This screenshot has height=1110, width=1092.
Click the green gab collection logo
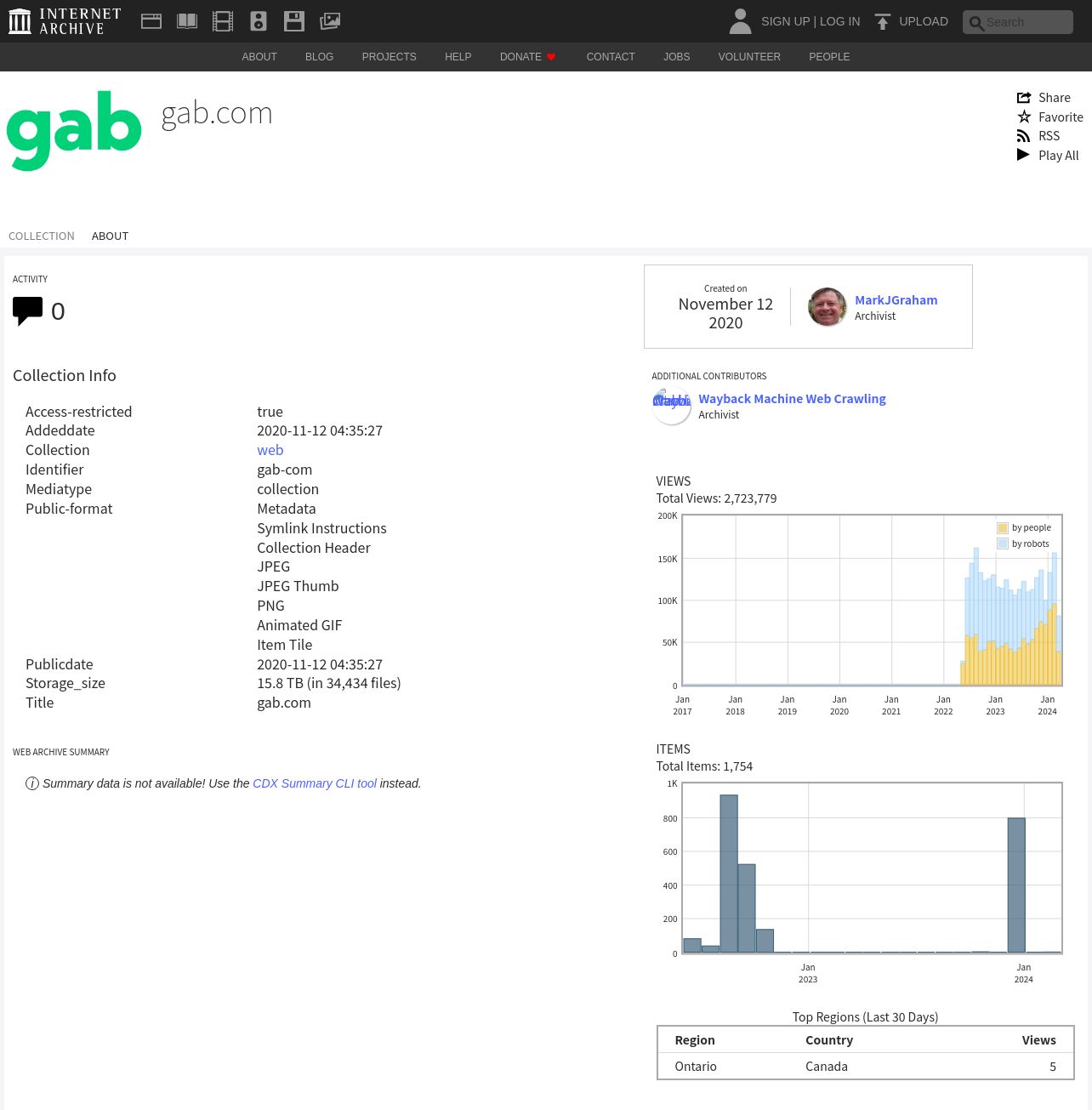point(74,131)
